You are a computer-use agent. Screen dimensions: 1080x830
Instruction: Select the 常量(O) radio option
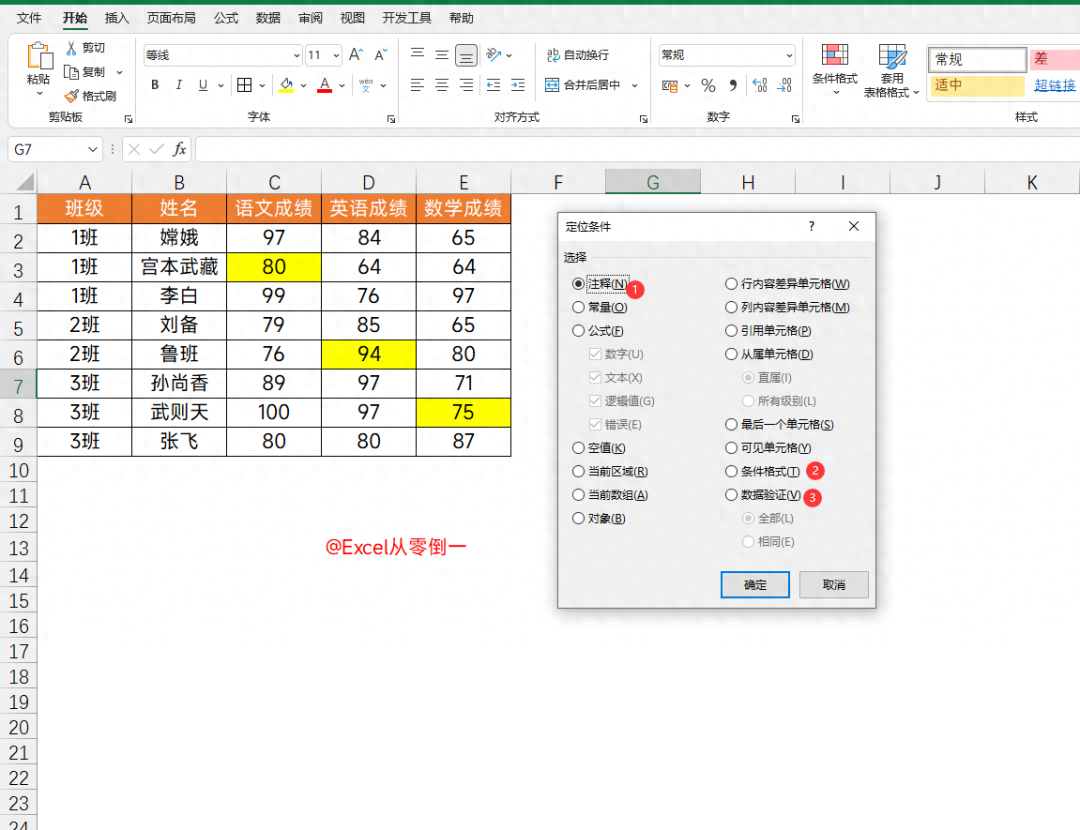pyautogui.click(x=579, y=307)
